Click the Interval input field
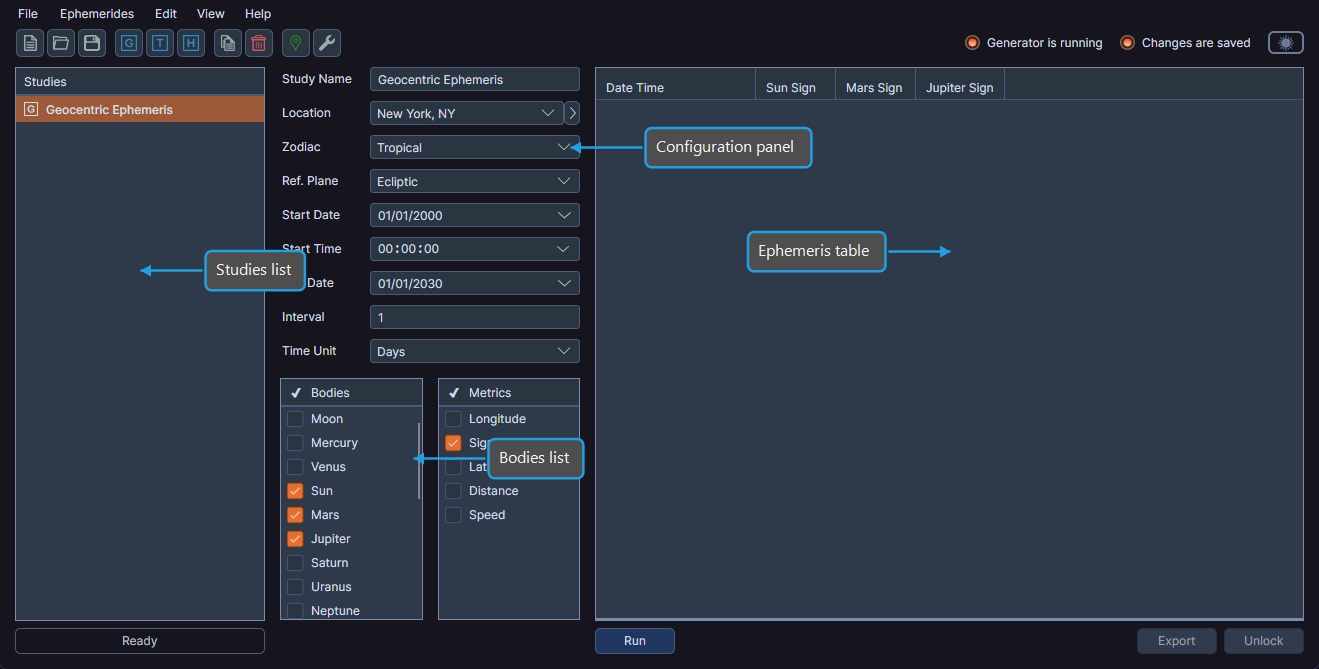Screen dimensions: 1319x669 (x=474, y=317)
